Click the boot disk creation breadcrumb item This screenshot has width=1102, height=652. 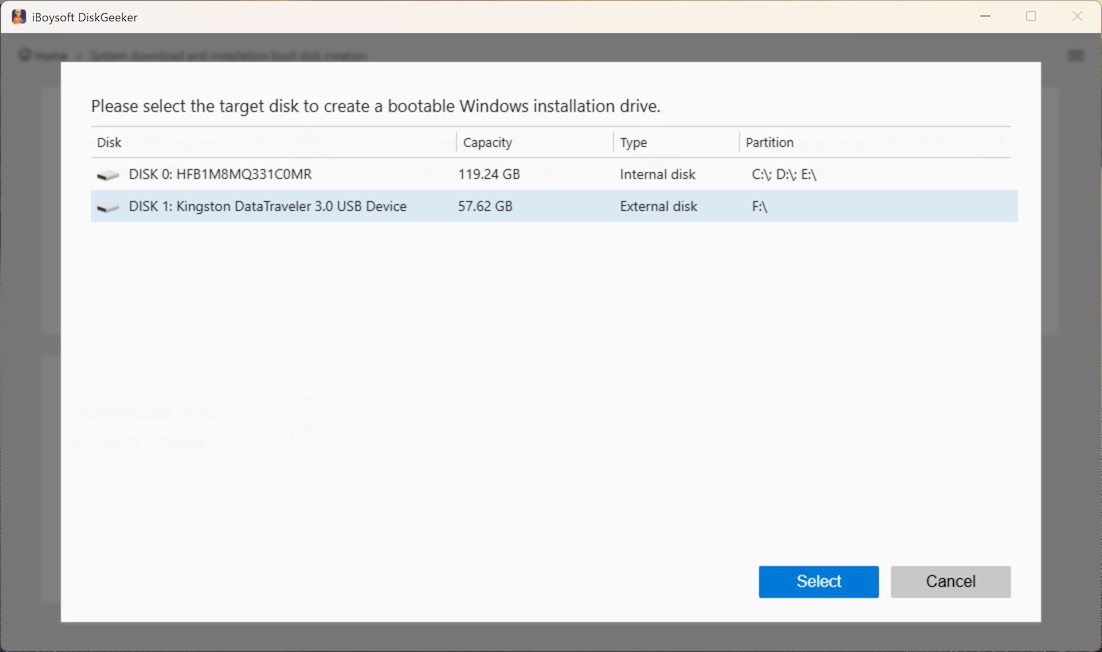point(230,55)
